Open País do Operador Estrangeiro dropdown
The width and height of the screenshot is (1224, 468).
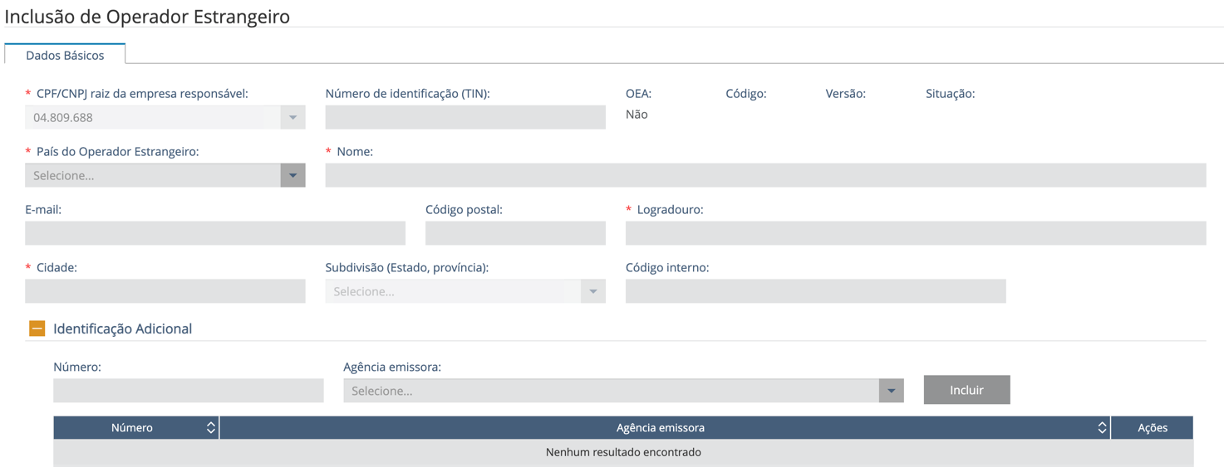pos(292,175)
